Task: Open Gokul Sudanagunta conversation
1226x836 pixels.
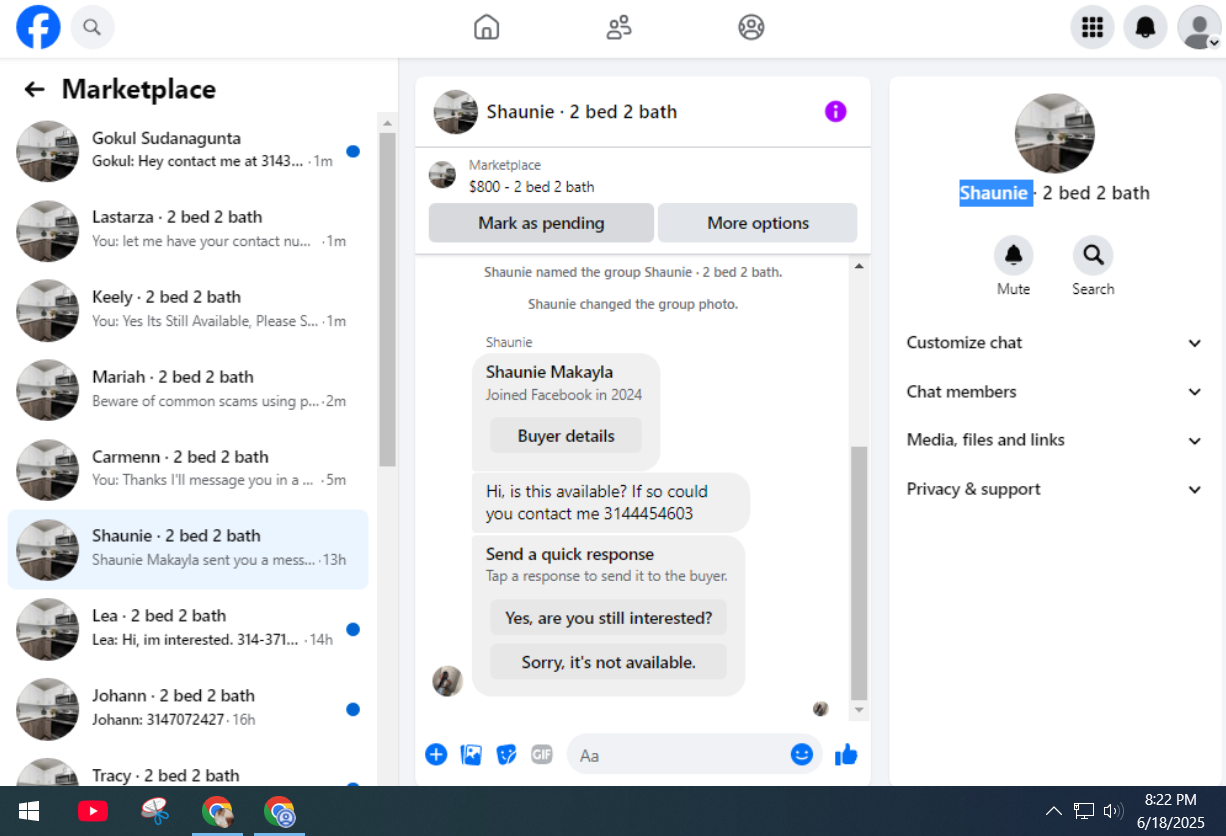Action: coord(188,151)
